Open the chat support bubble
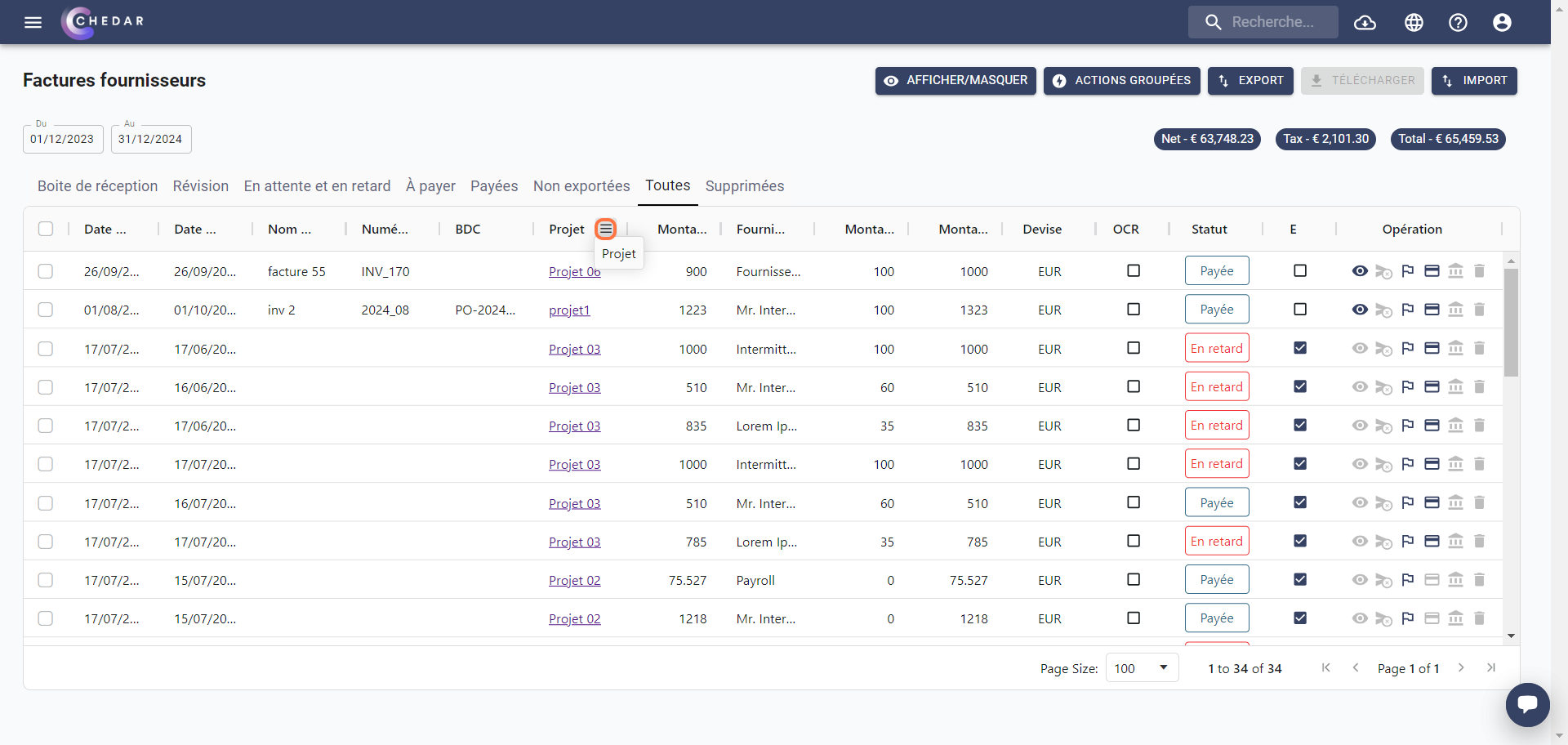1568x745 pixels. [x=1527, y=704]
